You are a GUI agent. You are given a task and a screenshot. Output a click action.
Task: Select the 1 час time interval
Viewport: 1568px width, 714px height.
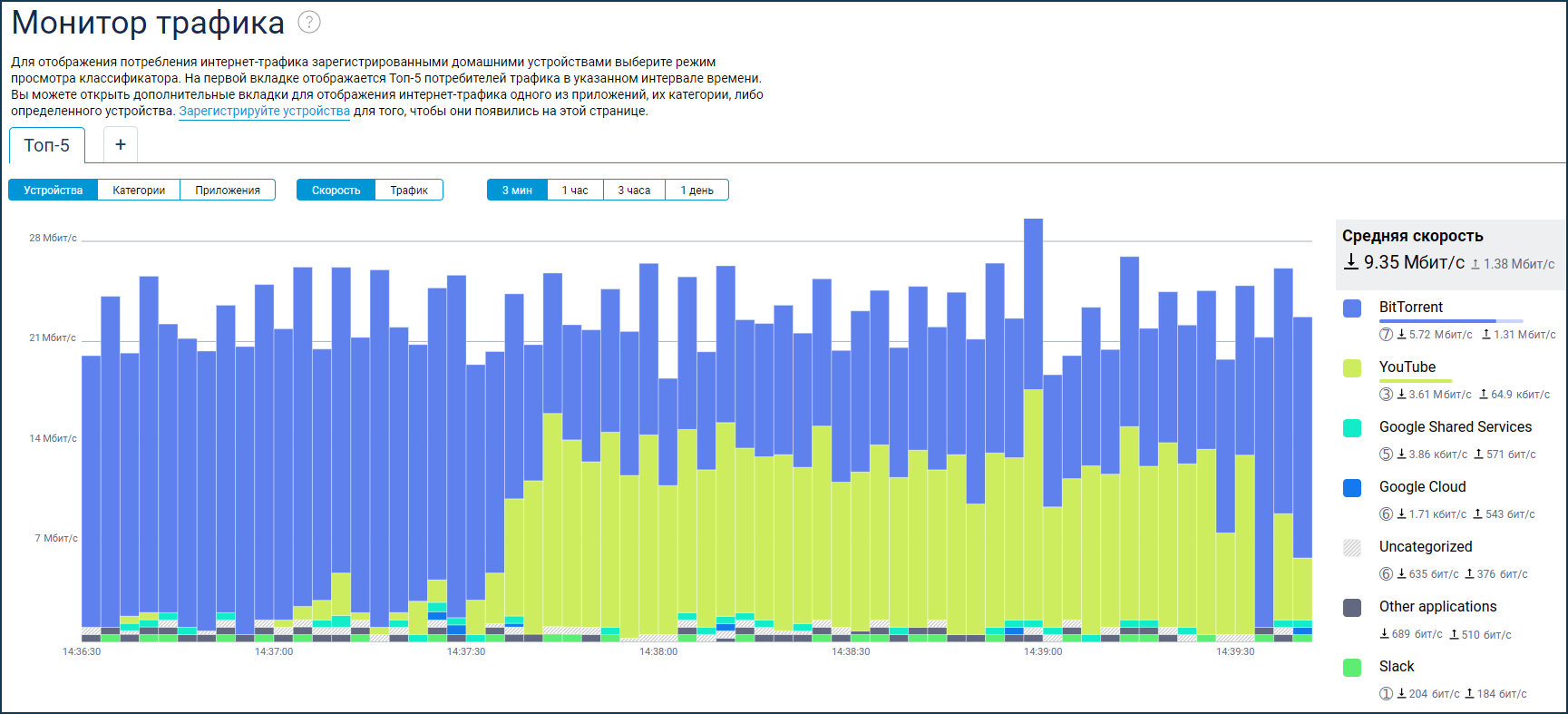tap(575, 191)
